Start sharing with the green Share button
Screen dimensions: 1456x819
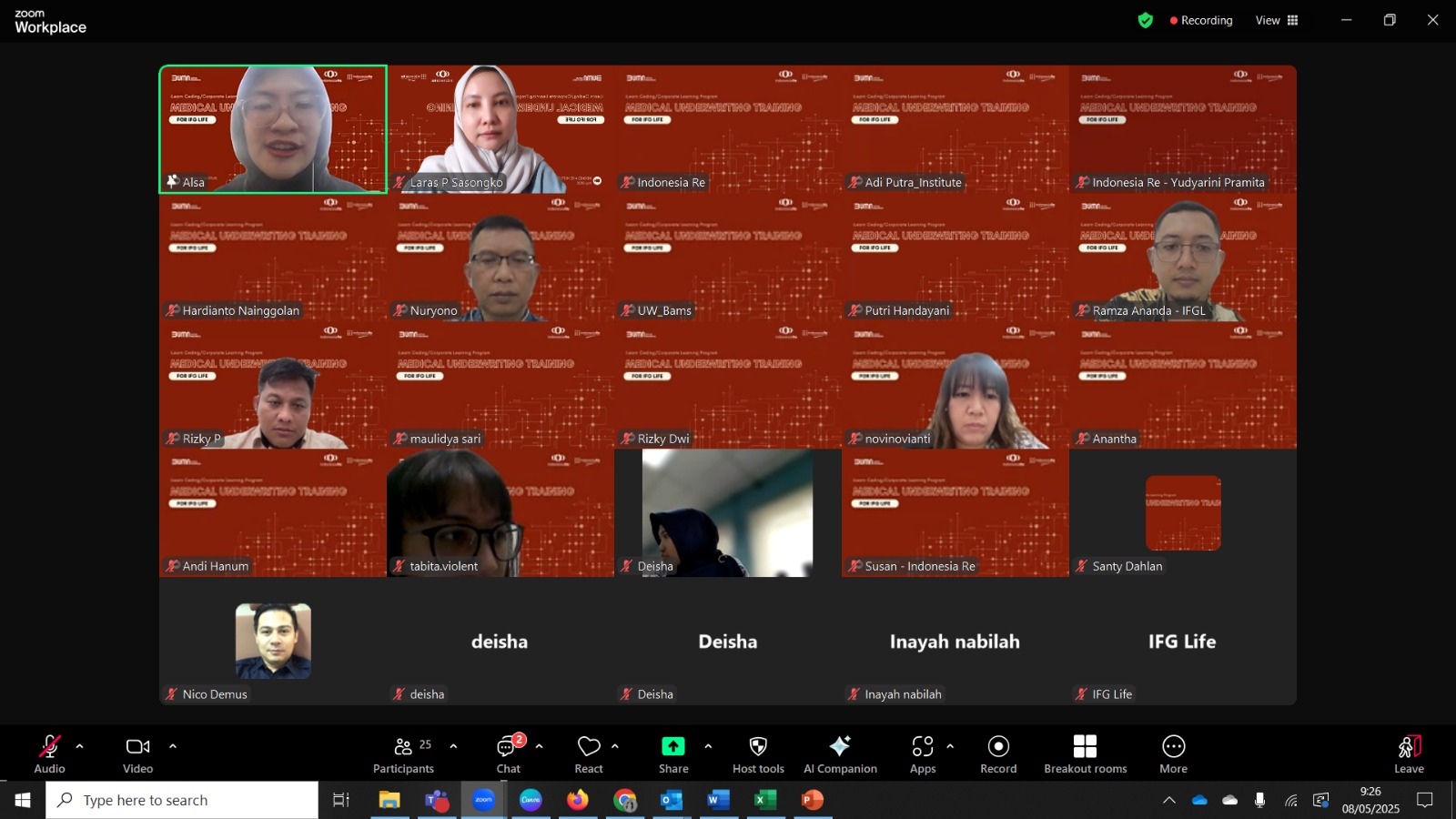click(673, 754)
